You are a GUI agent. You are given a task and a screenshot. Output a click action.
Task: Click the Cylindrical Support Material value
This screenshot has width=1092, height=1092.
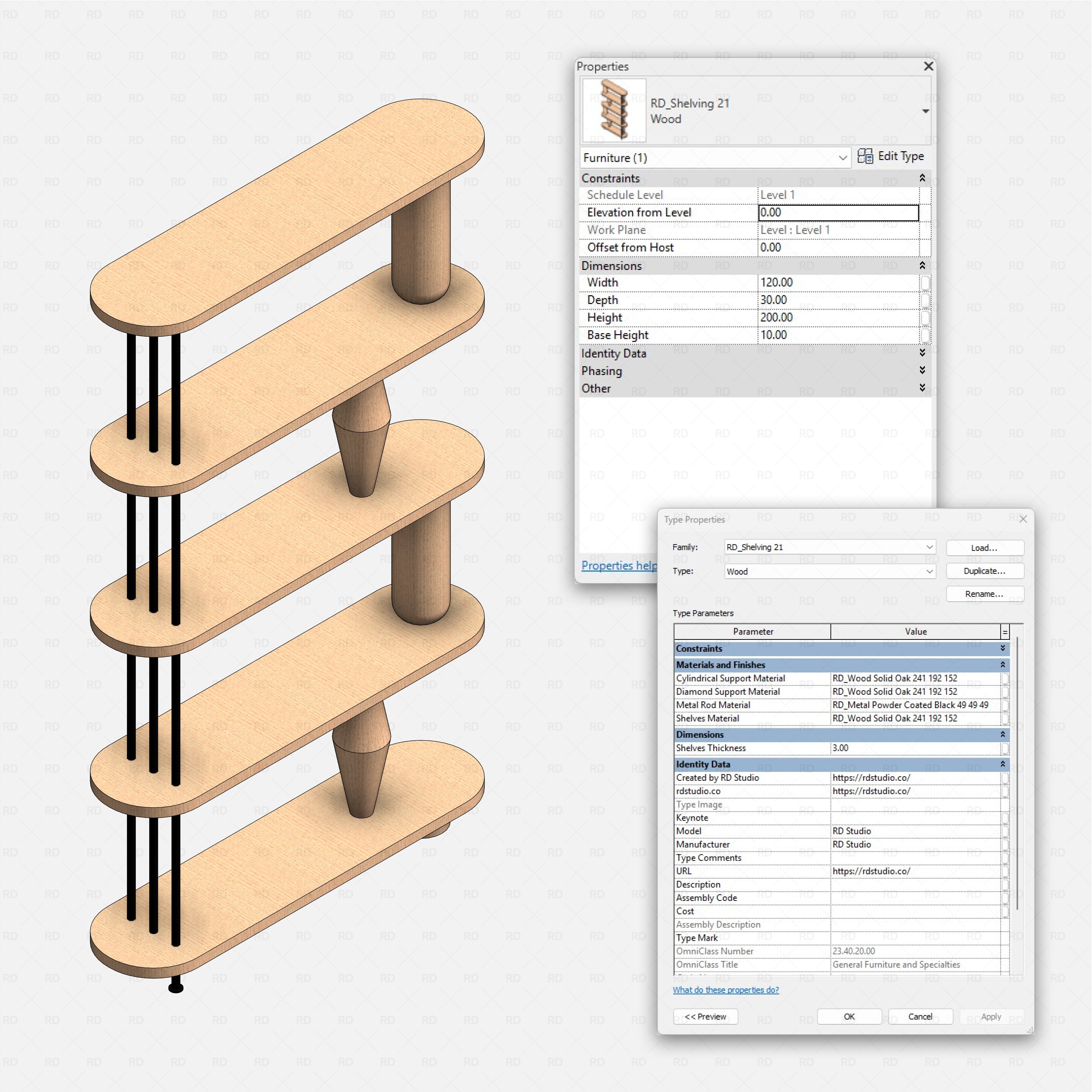coord(916,678)
